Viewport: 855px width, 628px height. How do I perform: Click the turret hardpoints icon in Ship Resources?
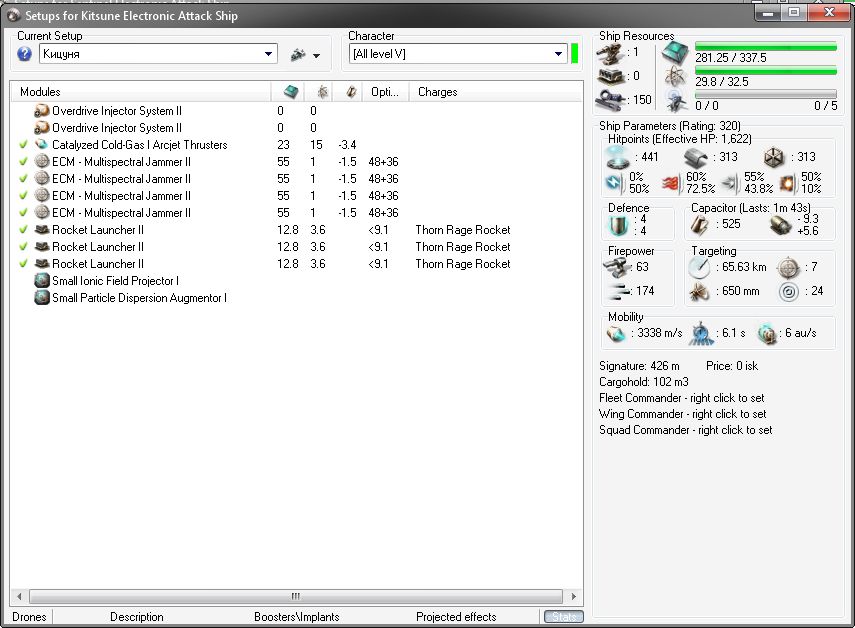point(611,53)
